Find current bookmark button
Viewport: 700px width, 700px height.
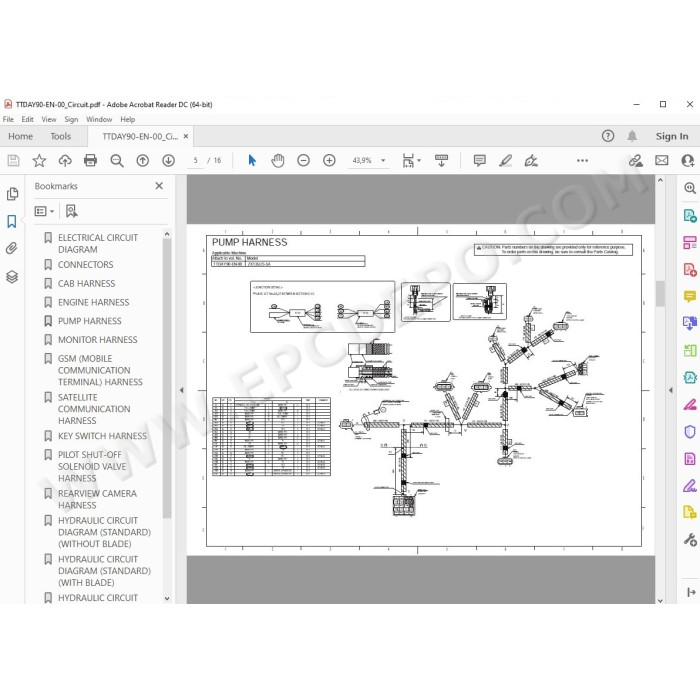71,211
